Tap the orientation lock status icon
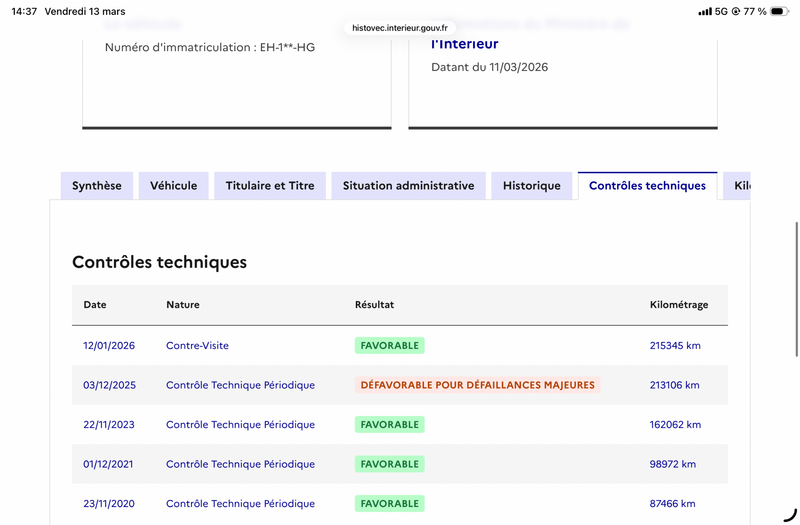The image size is (800, 525). coord(736,11)
